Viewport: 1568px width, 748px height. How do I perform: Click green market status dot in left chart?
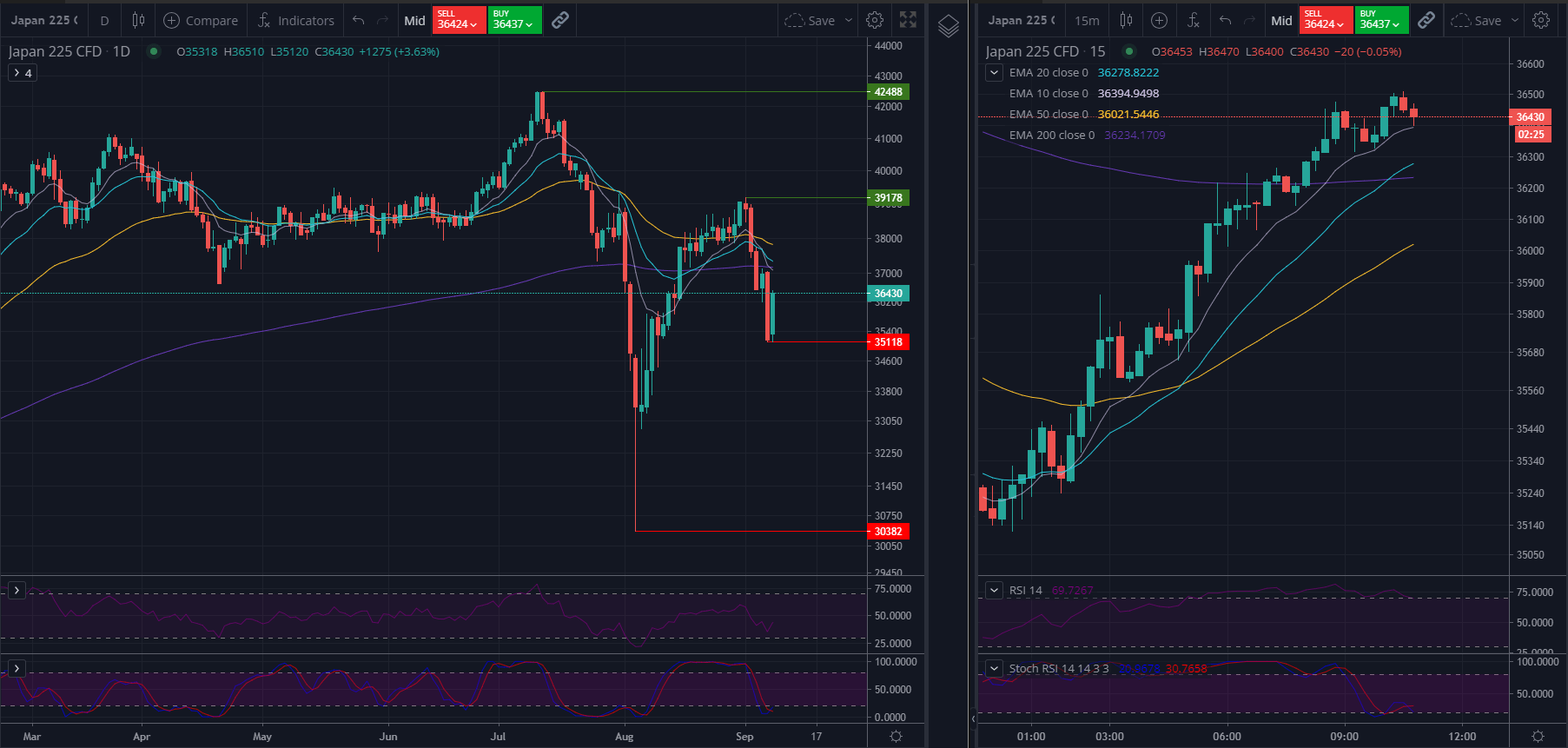[154, 51]
